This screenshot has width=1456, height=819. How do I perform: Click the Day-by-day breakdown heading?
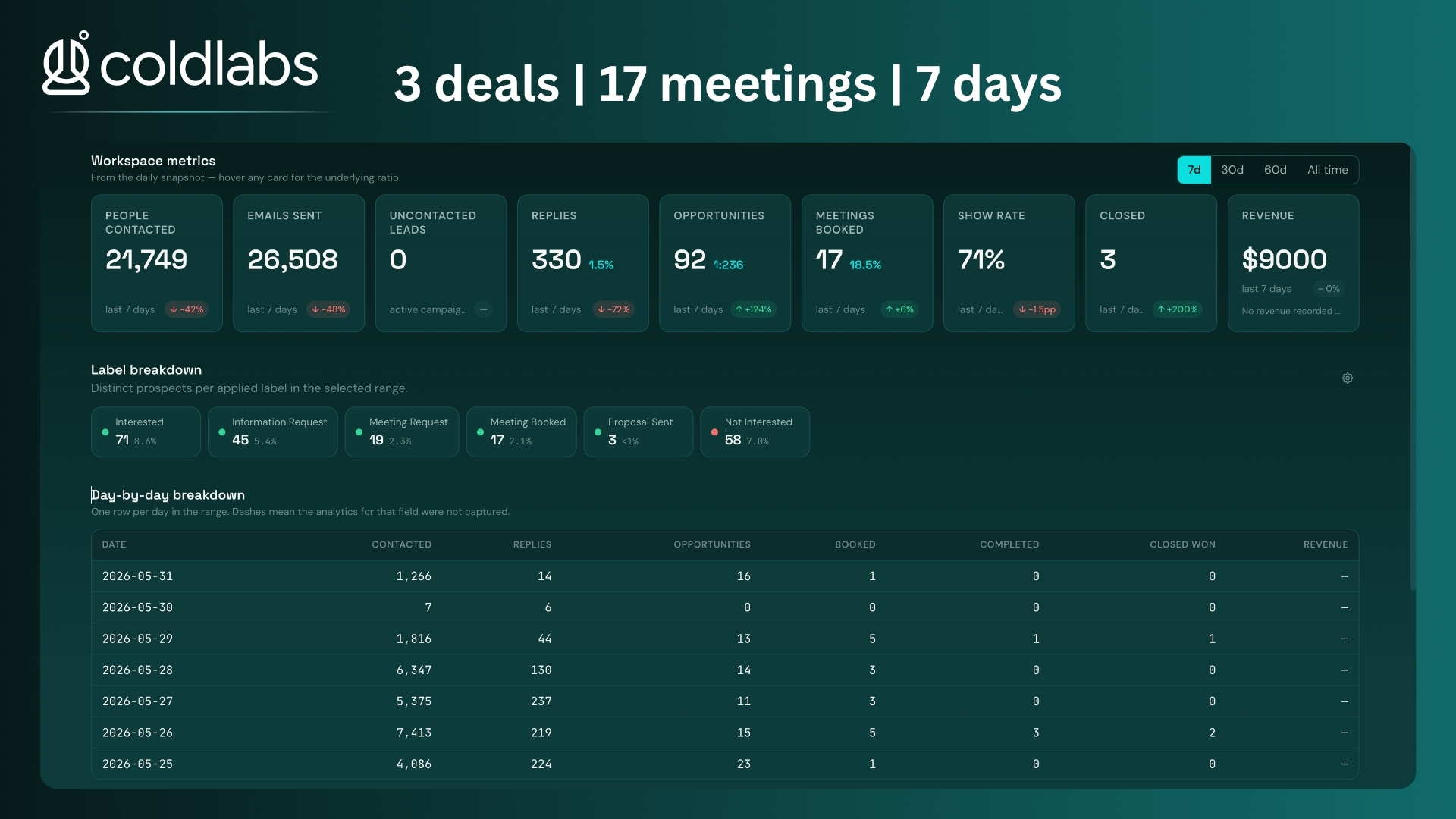(168, 495)
